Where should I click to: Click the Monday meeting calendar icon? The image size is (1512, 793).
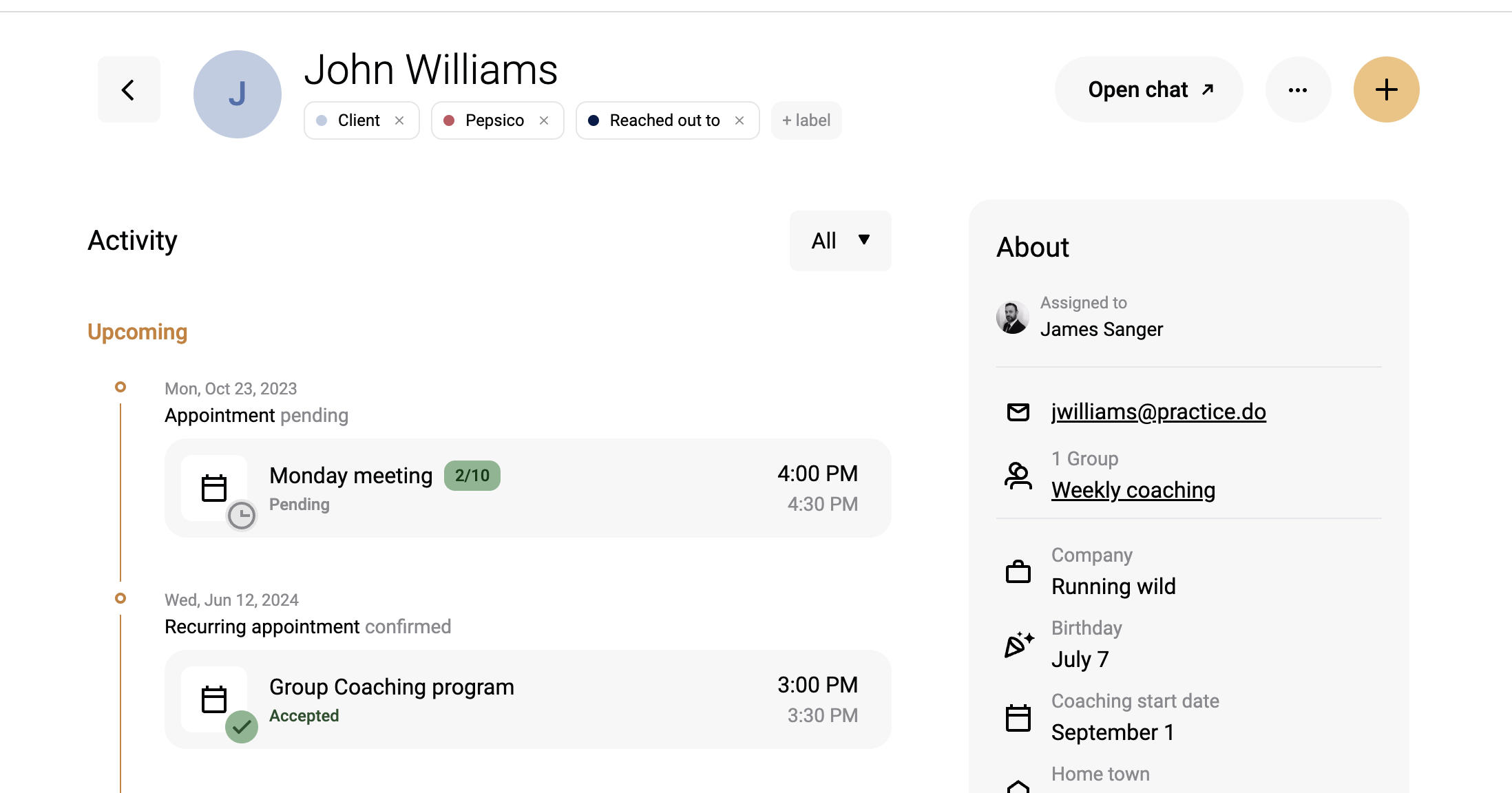point(214,488)
